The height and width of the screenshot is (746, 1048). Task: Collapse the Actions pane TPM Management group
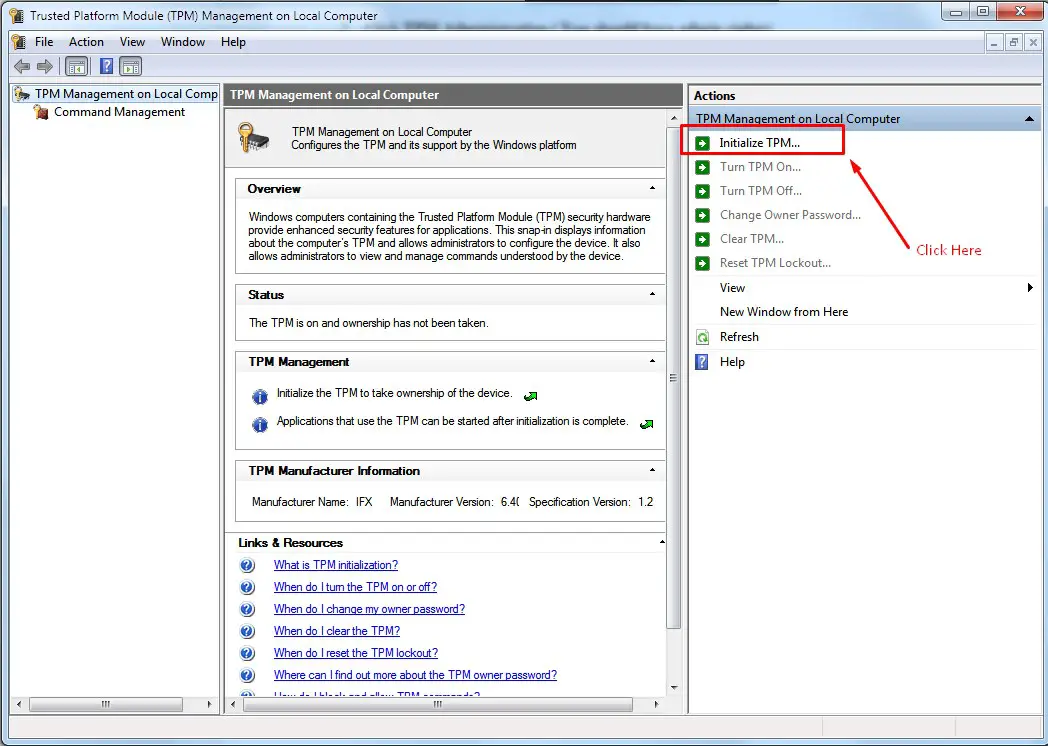[x=1029, y=119]
